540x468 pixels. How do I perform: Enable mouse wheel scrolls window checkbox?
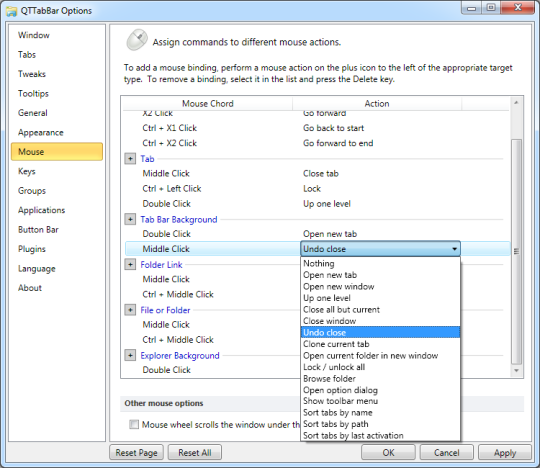pos(134,424)
